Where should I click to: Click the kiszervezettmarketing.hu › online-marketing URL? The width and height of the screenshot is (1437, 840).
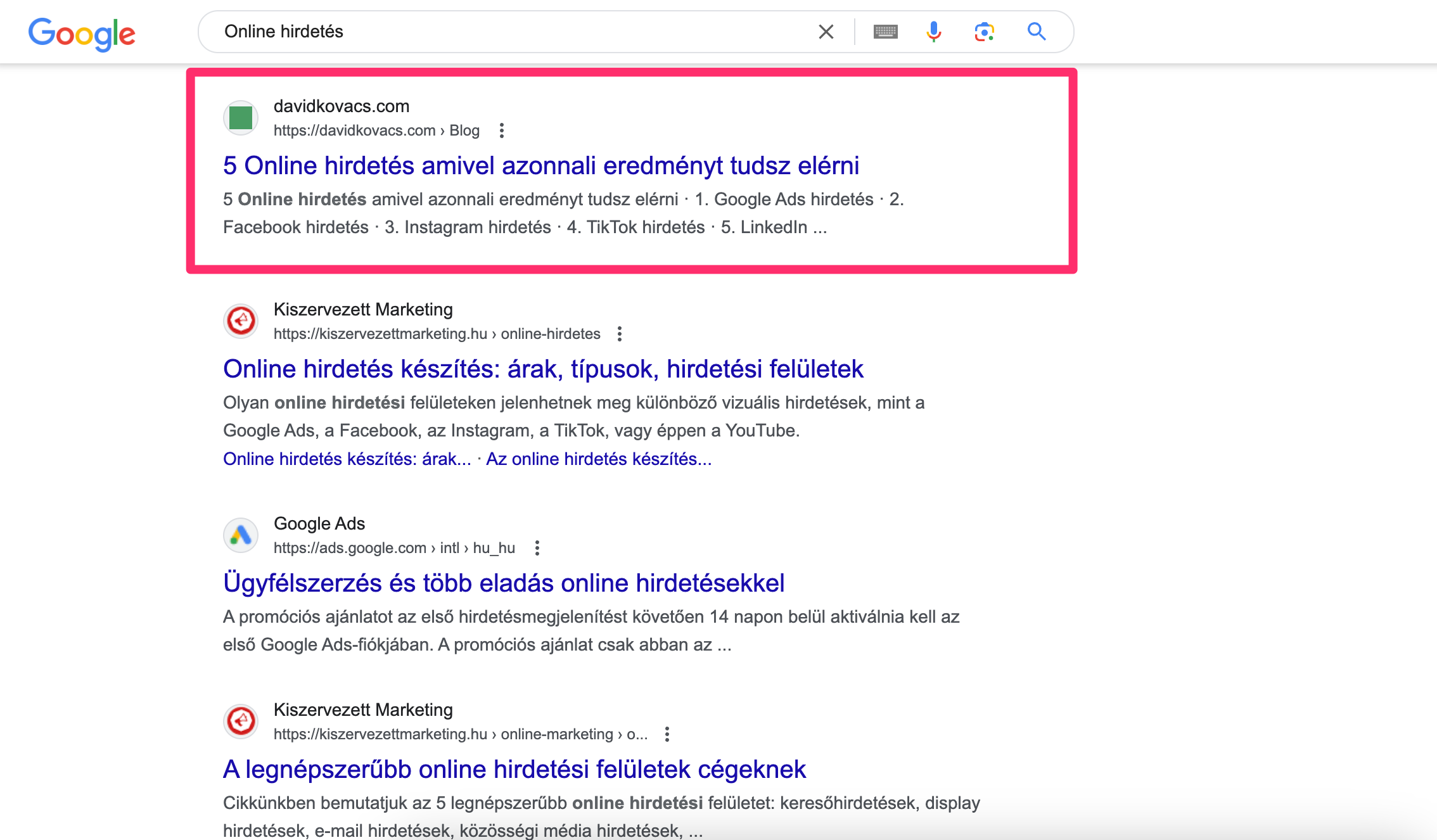(461, 734)
